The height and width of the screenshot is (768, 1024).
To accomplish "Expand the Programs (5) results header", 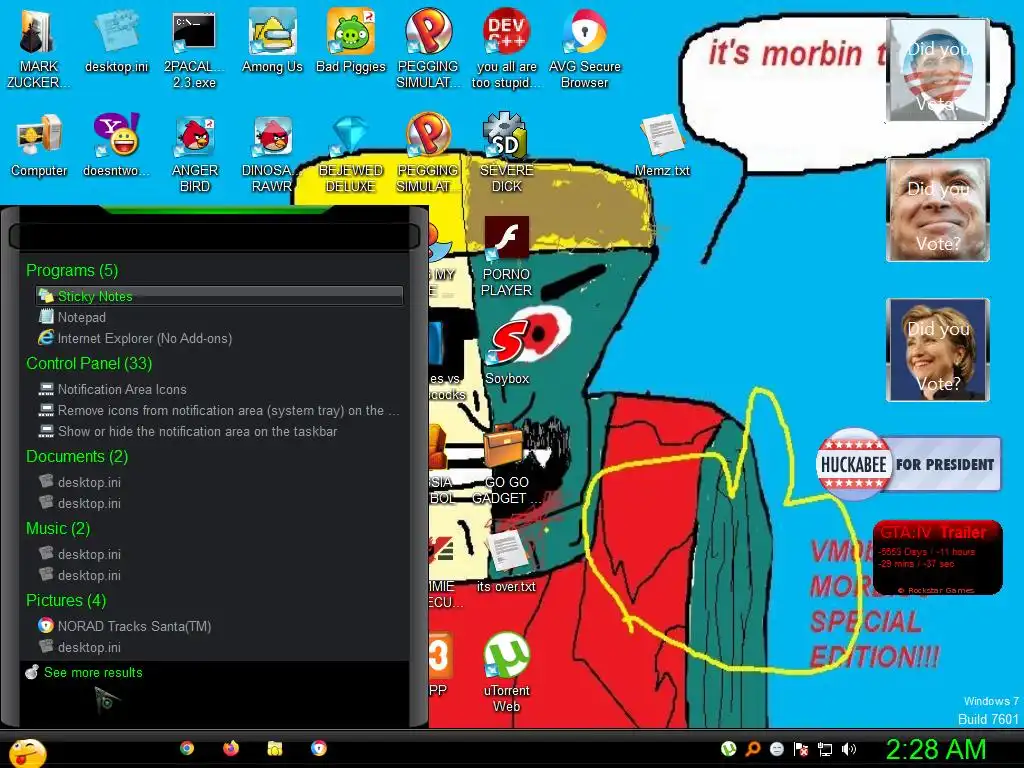I will [72, 270].
